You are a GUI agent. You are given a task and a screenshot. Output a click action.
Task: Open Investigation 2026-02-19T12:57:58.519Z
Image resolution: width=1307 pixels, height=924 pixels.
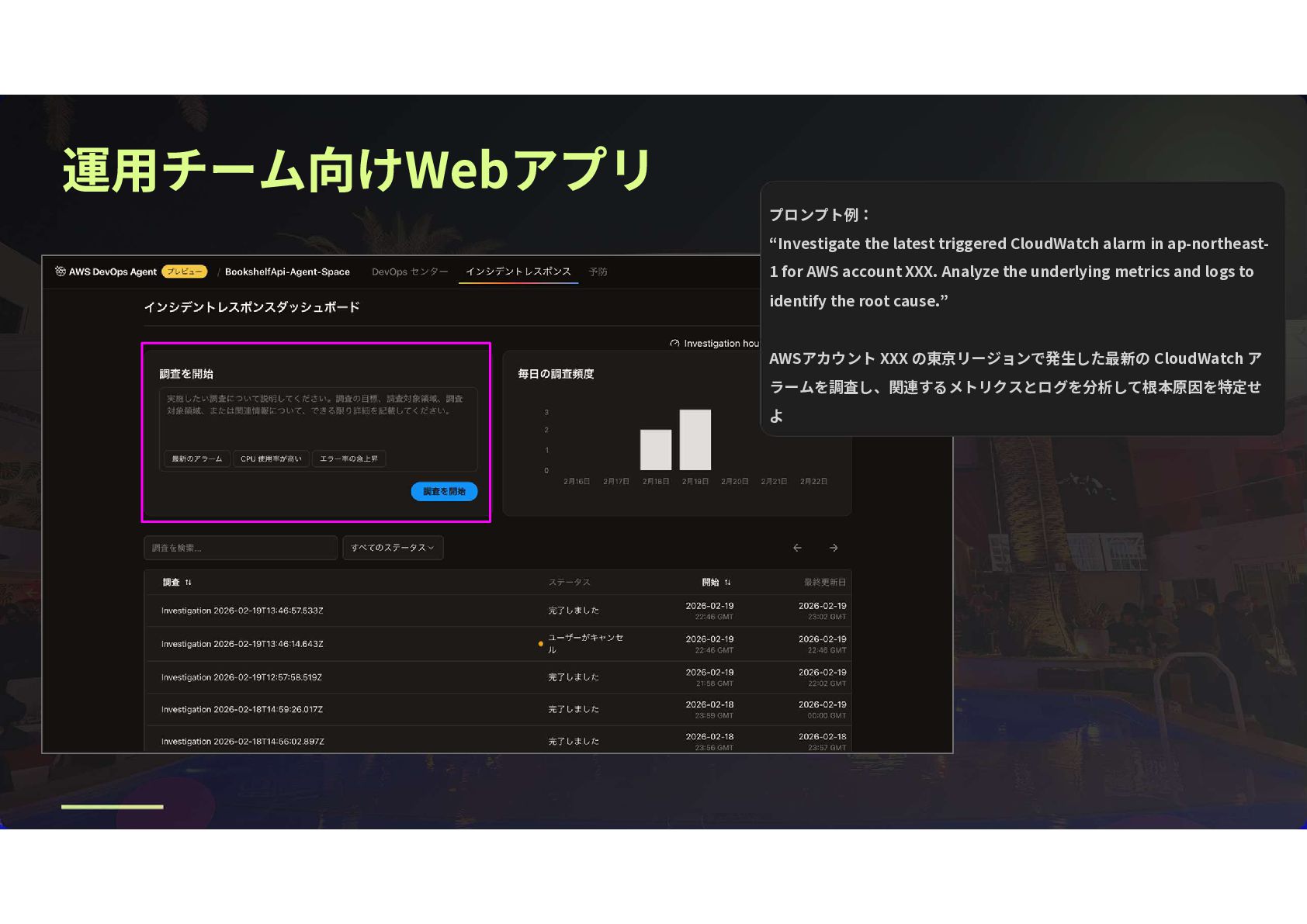(241, 678)
